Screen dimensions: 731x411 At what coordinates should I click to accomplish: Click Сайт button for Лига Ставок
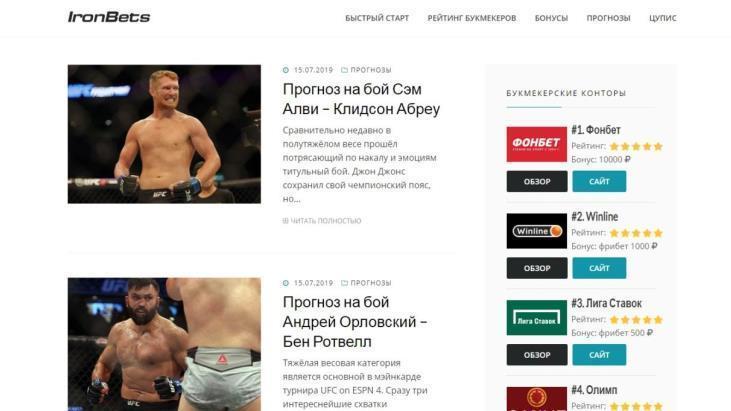(x=599, y=355)
